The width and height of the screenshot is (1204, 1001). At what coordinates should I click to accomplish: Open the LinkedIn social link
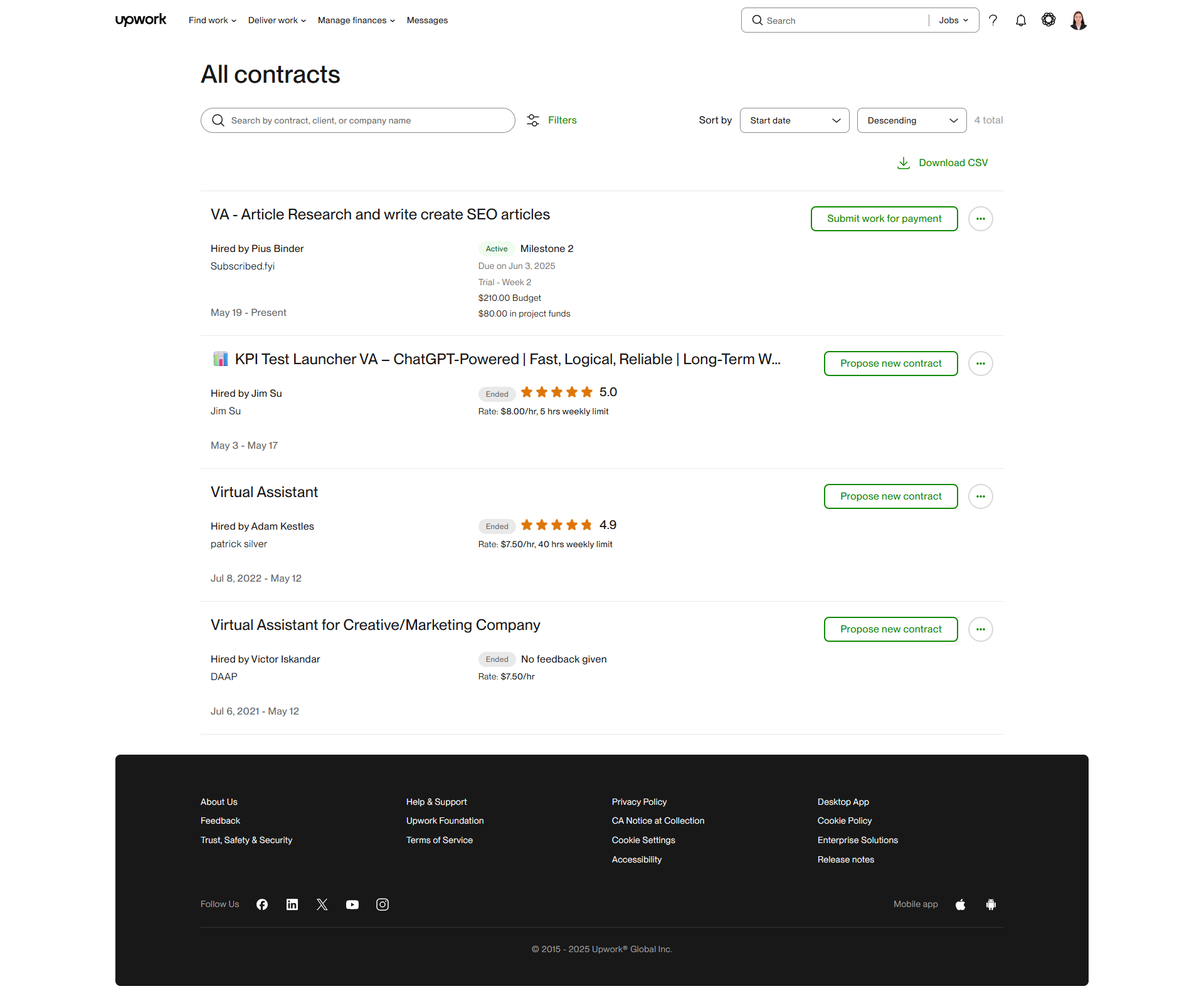tap(292, 904)
